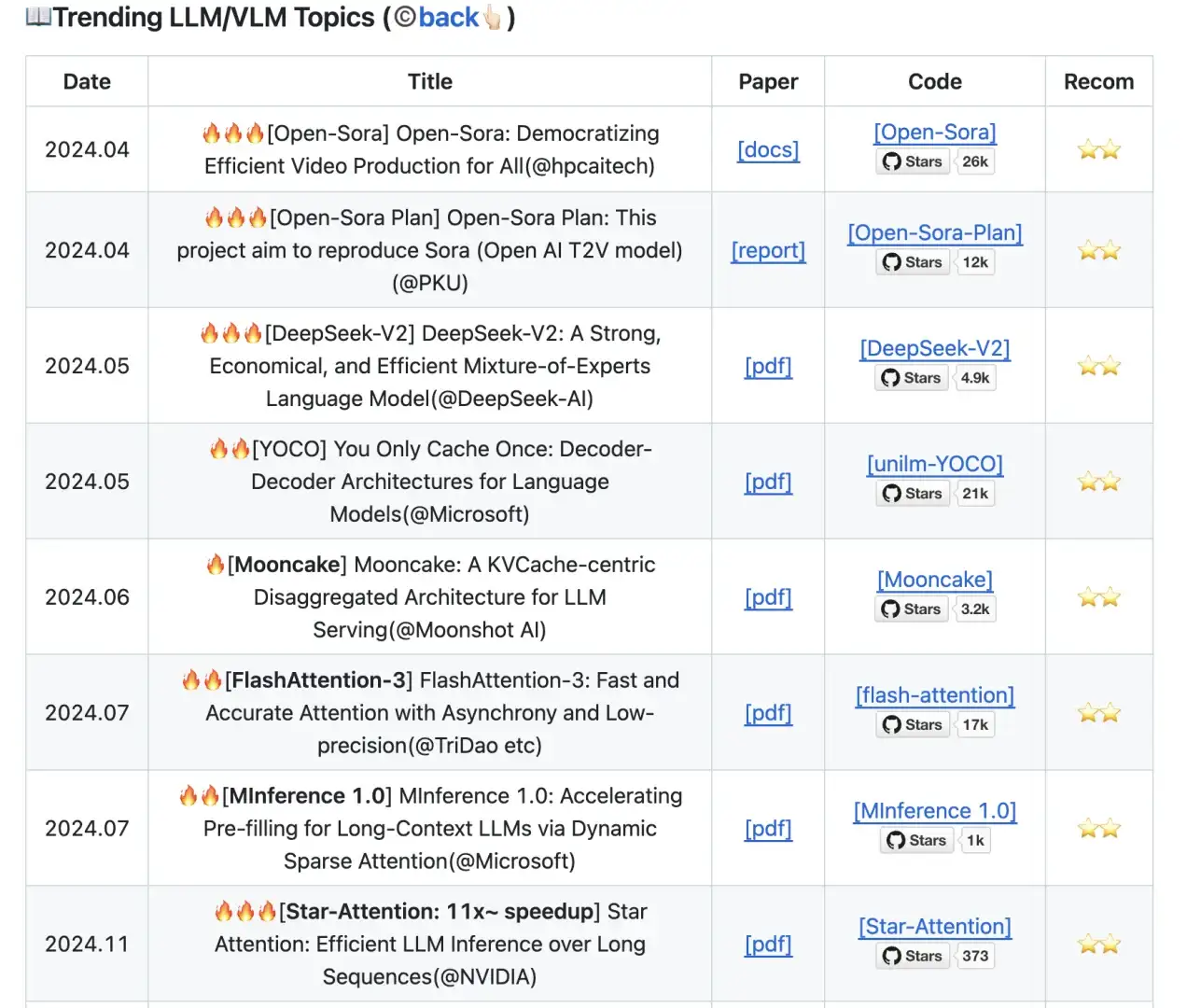Click the GitHub Stars badge for unilm-YOCO
This screenshot has height=1008, width=1187.
click(935, 494)
